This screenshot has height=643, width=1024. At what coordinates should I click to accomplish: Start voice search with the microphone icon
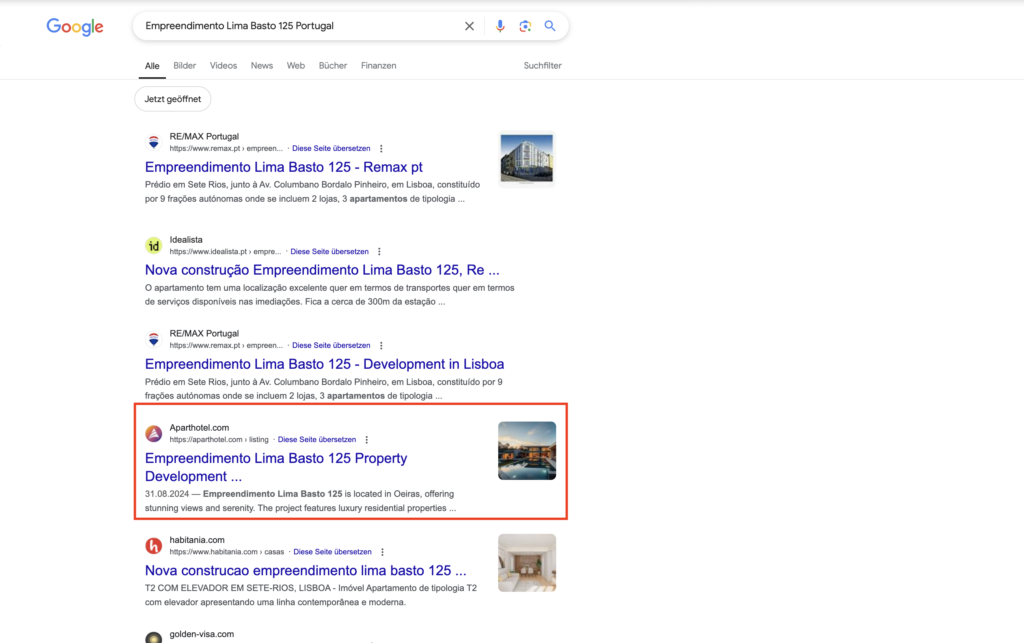click(x=500, y=26)
